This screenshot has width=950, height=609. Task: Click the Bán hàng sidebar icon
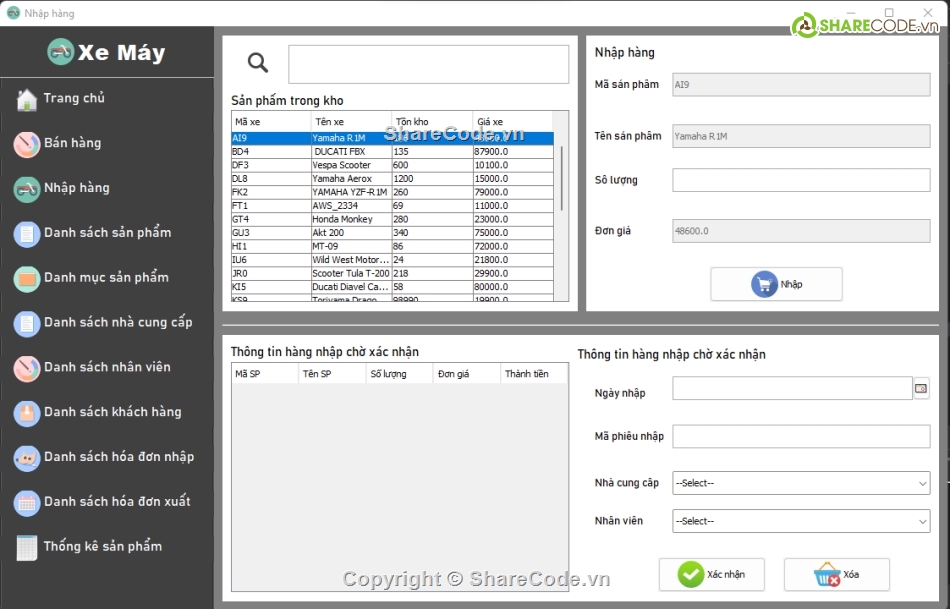point(27,144)
